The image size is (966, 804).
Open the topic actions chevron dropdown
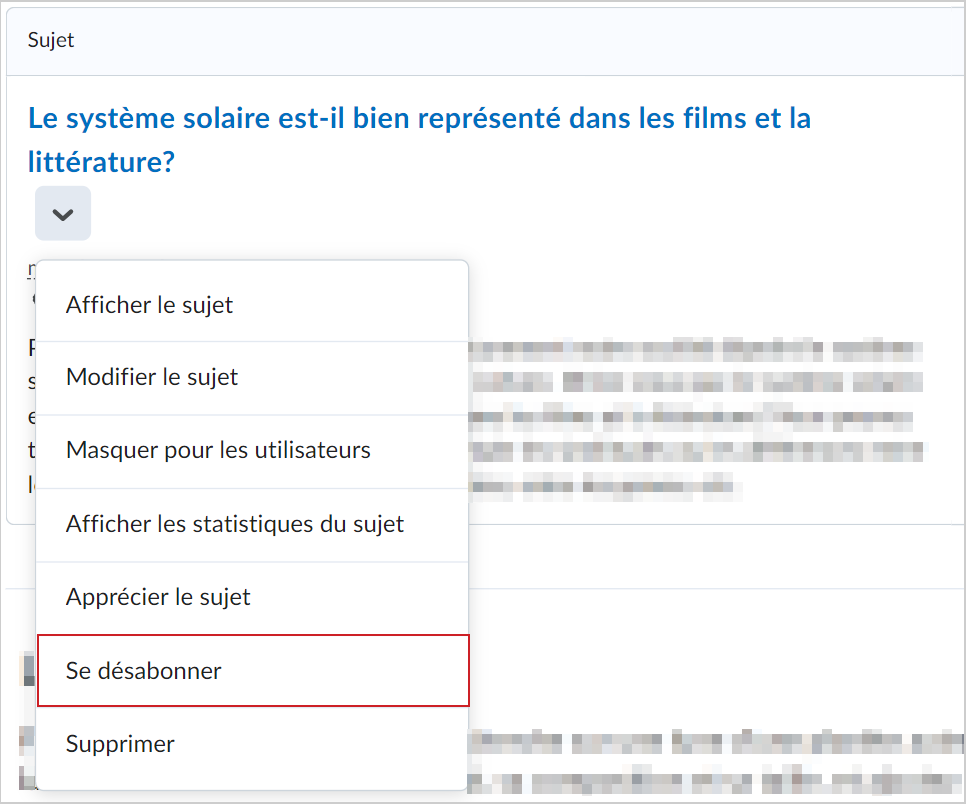tap(63, 214)
